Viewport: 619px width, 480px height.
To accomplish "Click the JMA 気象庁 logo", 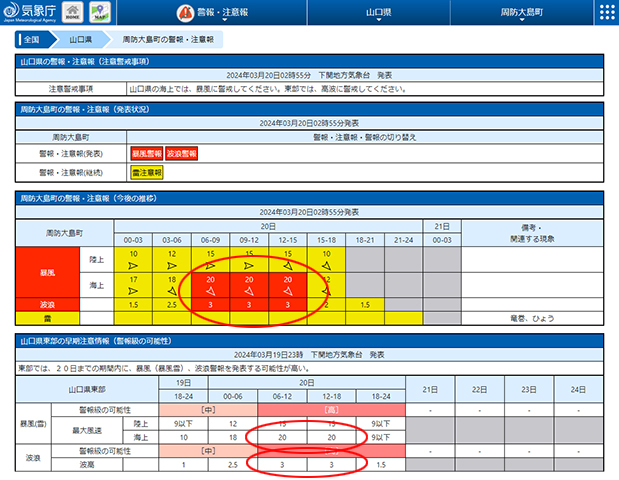I will coord(30,12).
